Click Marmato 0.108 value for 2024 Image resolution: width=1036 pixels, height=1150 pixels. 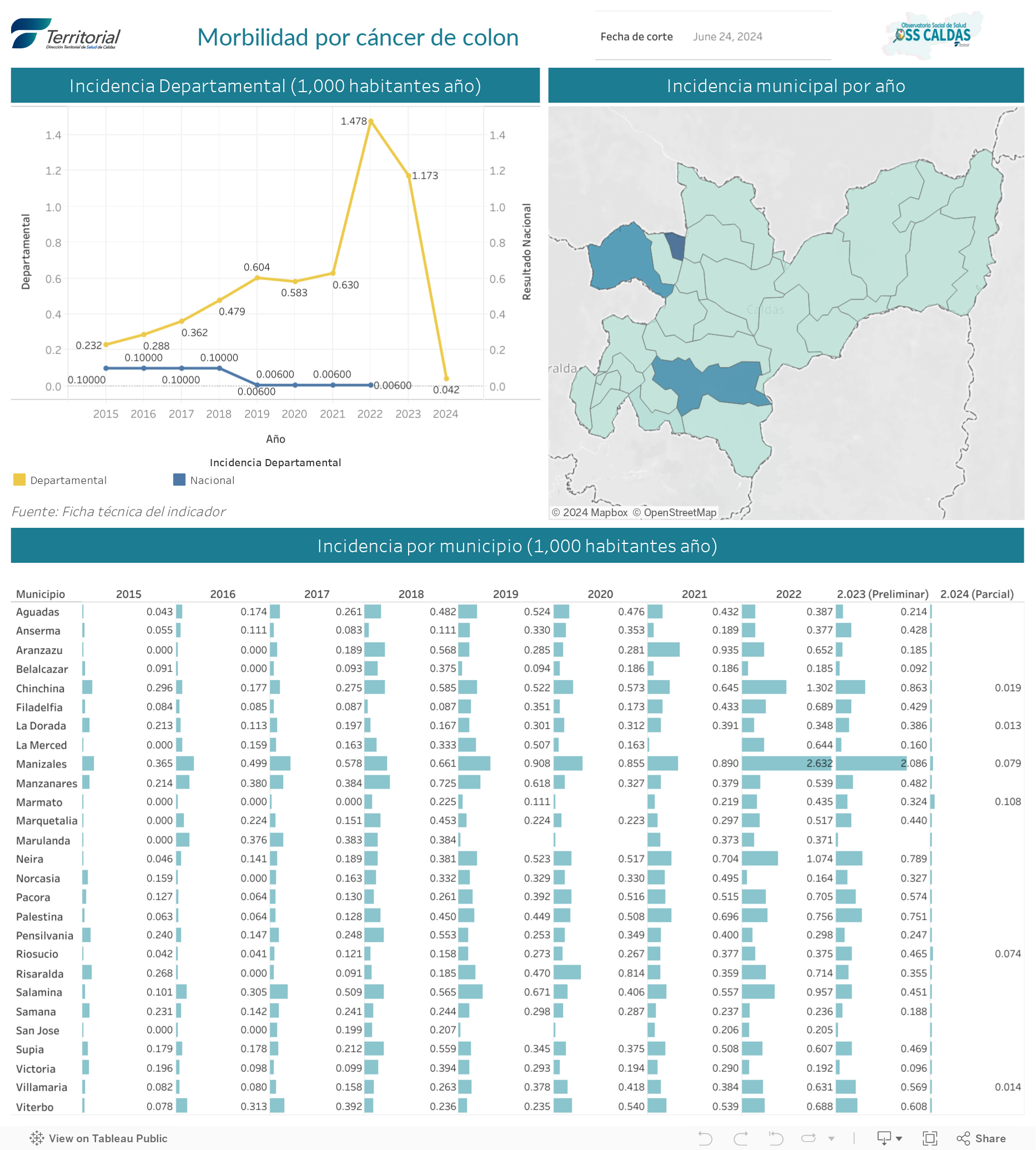coord(1008,801)
